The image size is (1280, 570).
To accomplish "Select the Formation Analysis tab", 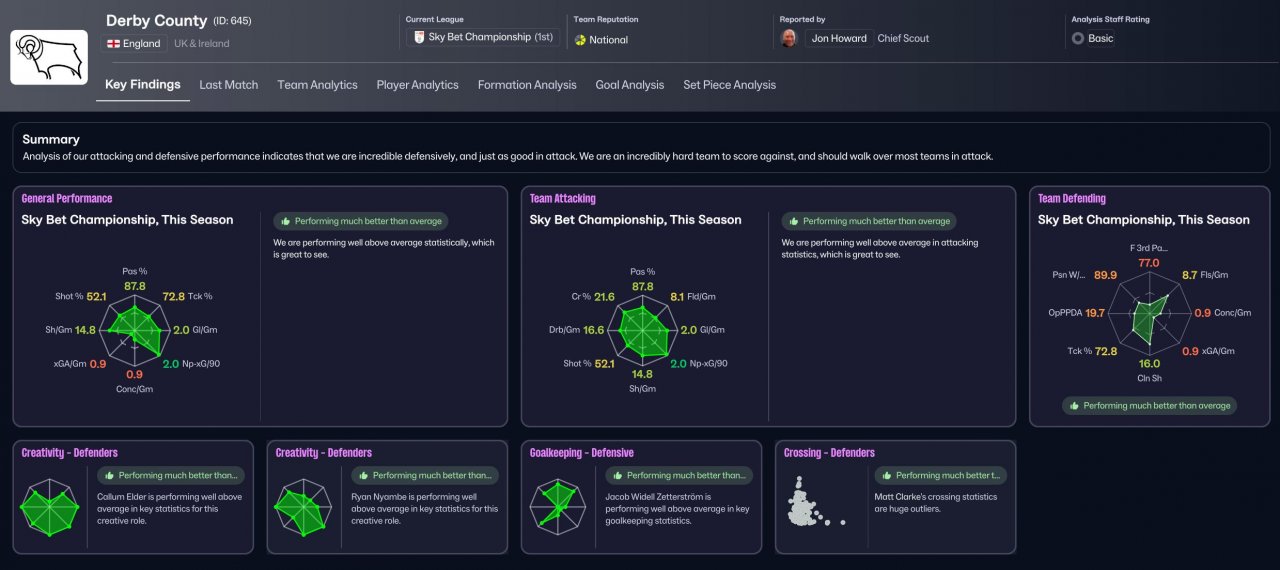I will coord(527,85).
